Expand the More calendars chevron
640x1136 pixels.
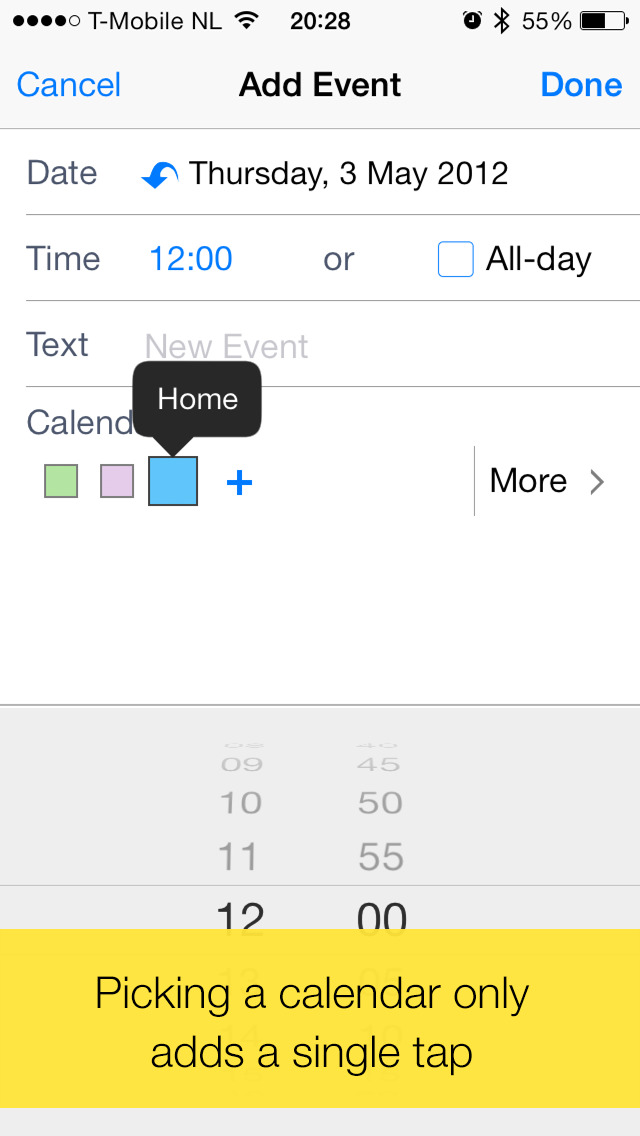[596, 482]
